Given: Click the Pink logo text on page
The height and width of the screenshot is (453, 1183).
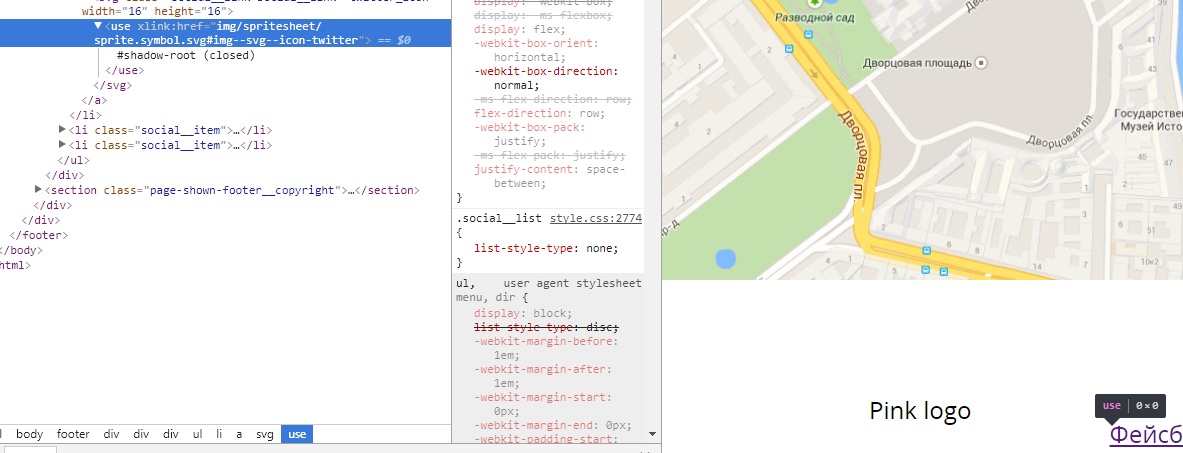Looking at the screenshot, I should pyautogui.click(x=919, y=411).
